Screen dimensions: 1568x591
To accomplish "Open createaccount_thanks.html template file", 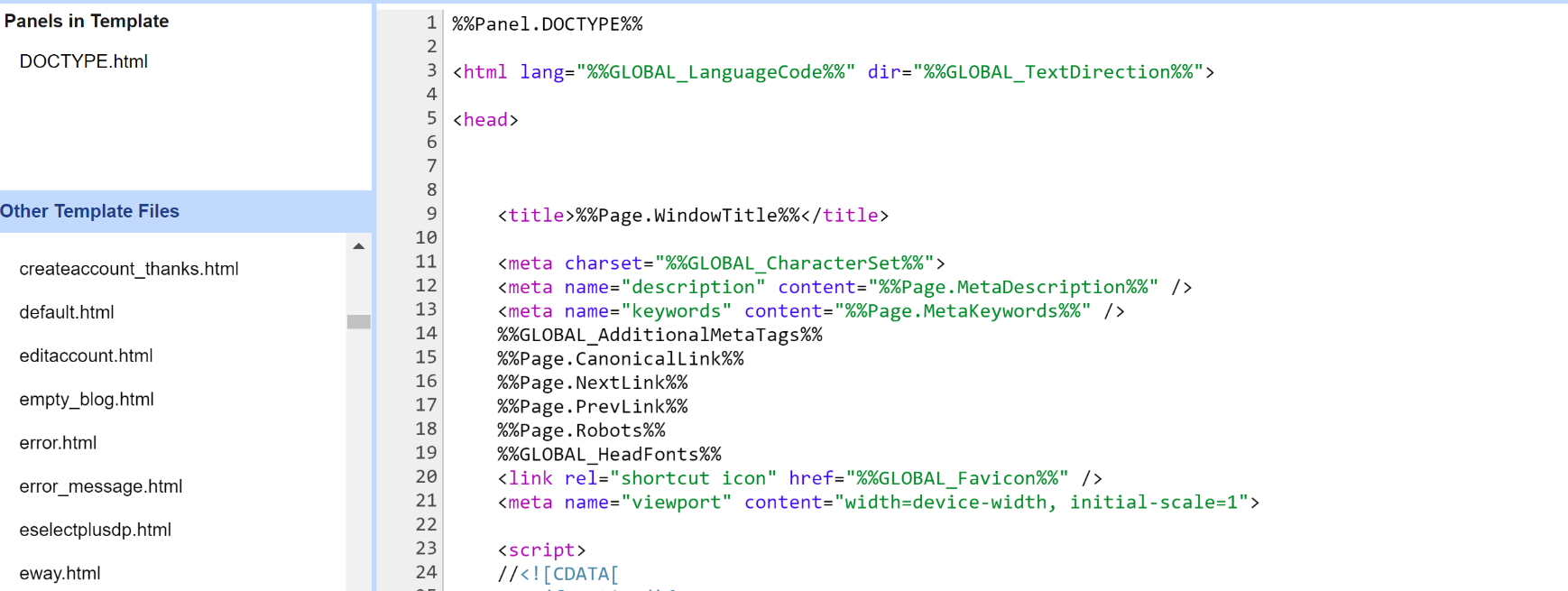I will click(128, 269).
